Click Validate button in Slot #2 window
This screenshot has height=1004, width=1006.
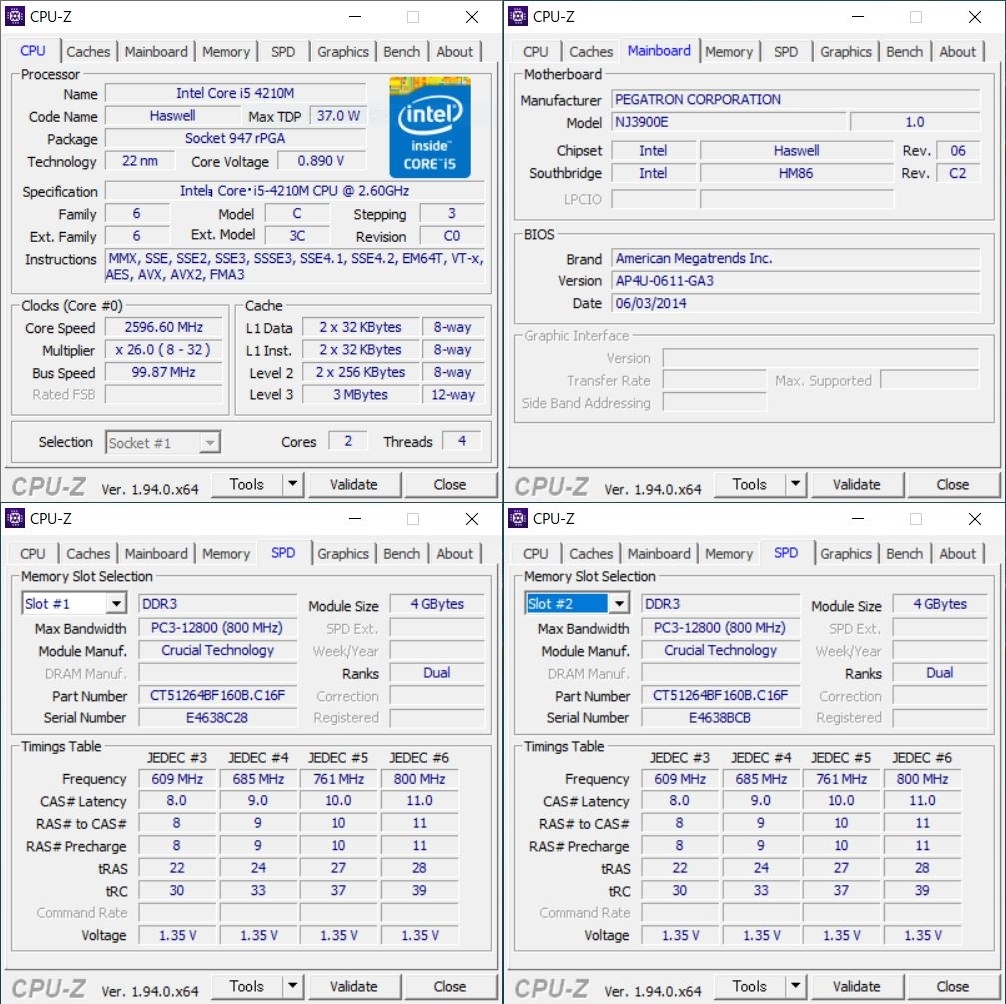pos(857,986)
